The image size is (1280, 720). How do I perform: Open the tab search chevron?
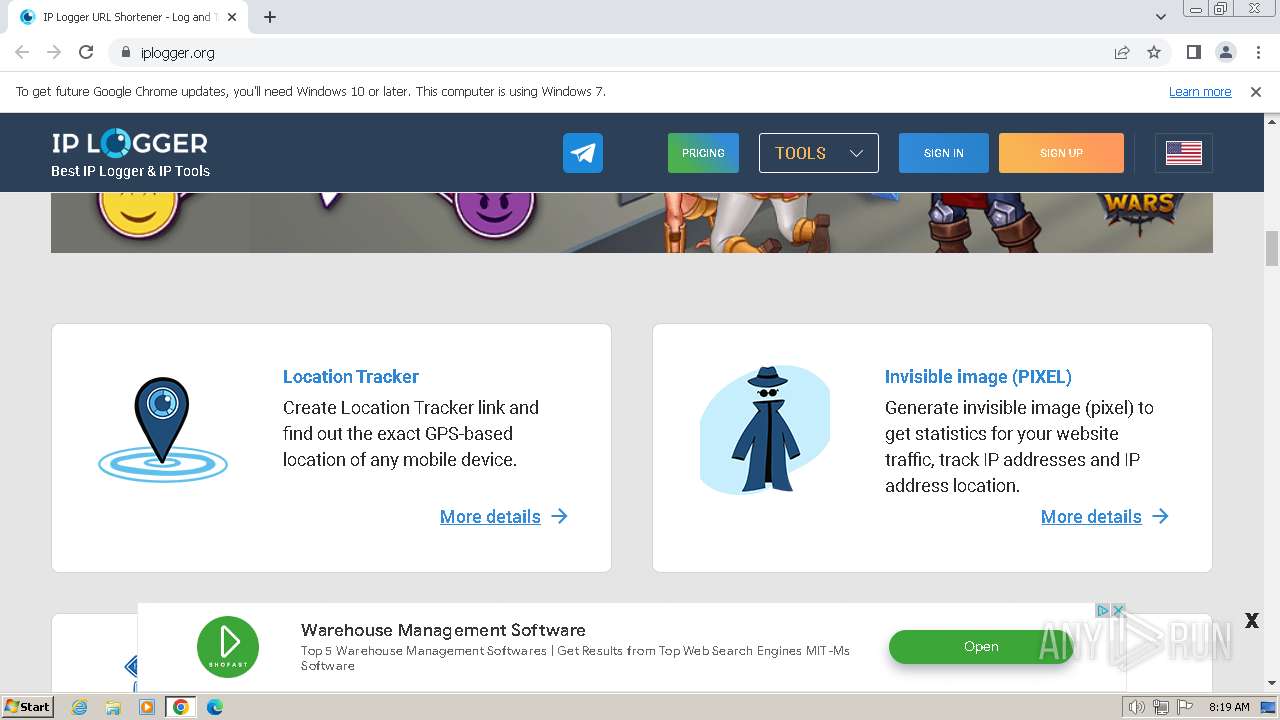tap(1161, 17)
